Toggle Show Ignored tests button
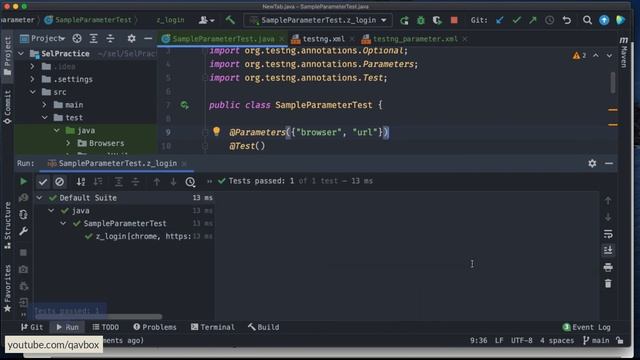Screen dimensions: 640x360 coord(59,182)
